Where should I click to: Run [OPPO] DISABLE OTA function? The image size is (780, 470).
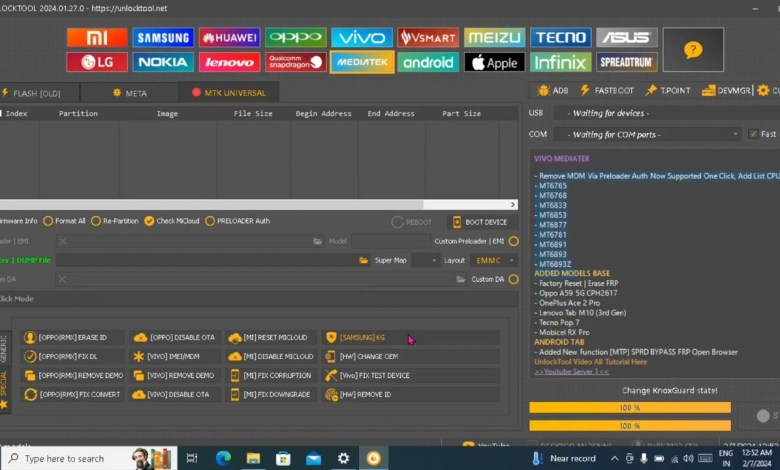tap(175, 337)
